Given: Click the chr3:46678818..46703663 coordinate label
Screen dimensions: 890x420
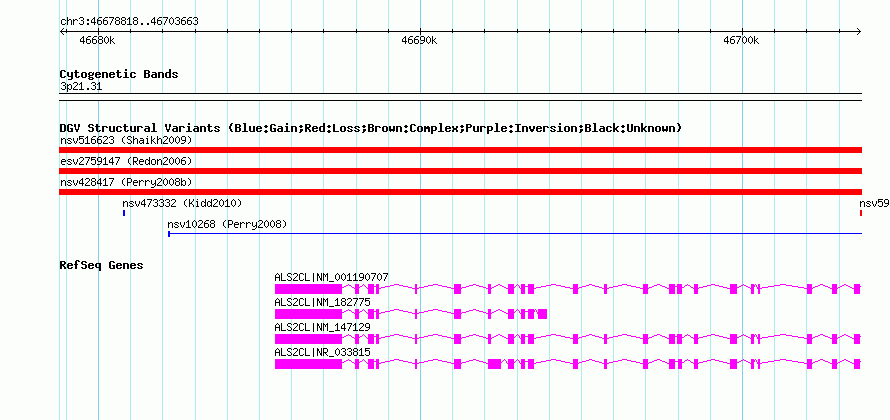Looking at the screenshot, I should (129, 22).
